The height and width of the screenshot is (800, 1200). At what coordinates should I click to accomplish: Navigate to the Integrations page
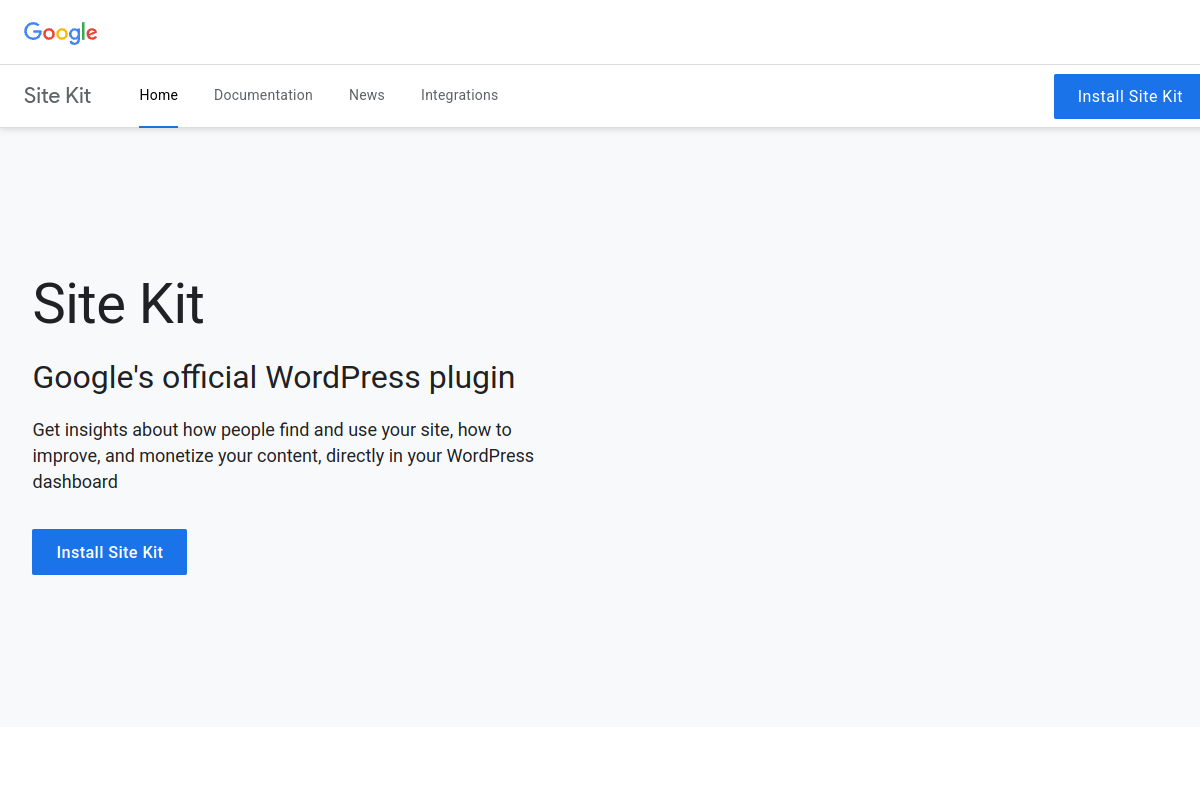[x=459, y=95]
